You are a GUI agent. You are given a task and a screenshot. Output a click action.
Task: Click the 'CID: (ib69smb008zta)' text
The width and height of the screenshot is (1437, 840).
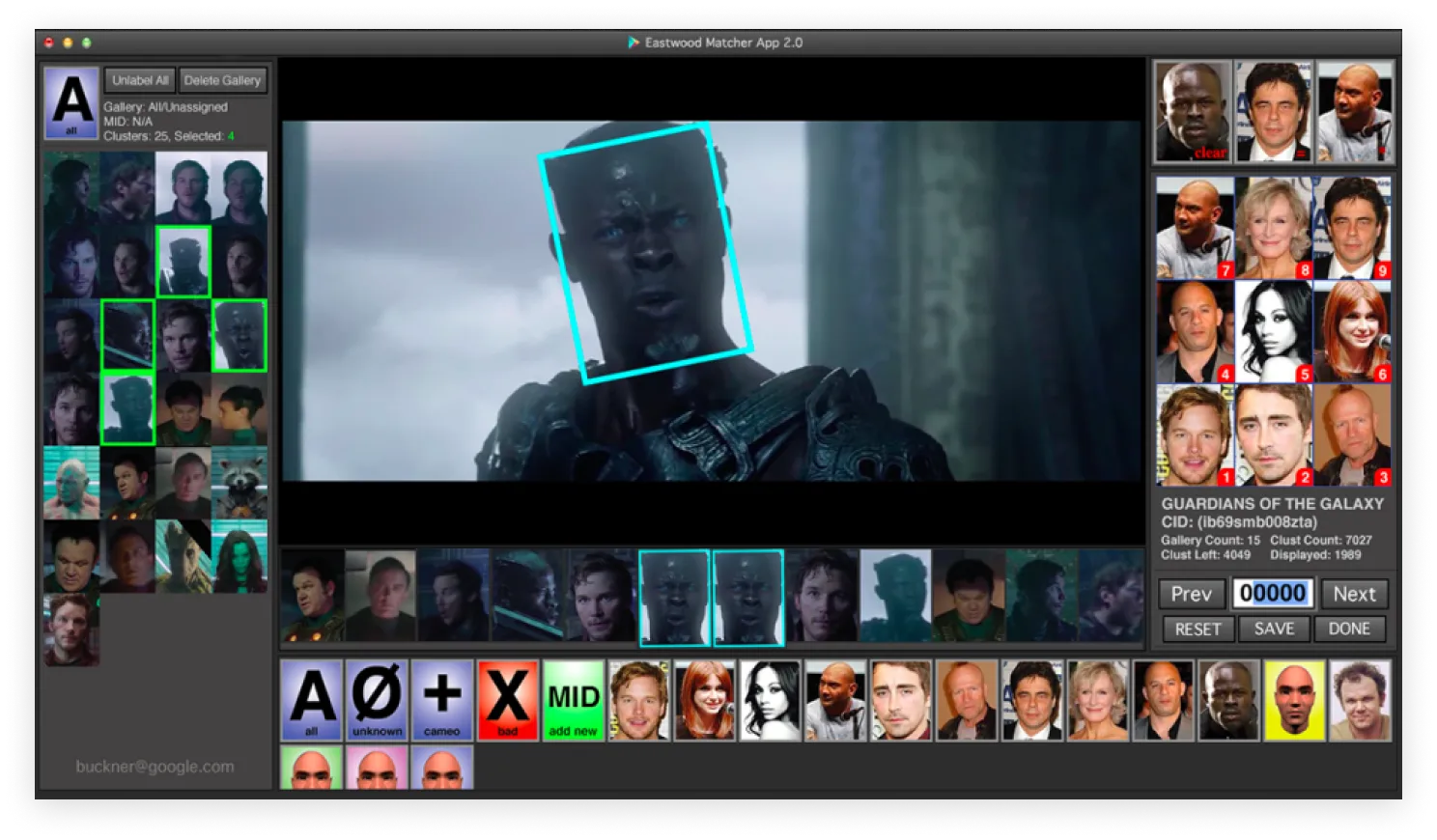(x=1239, y=522)
